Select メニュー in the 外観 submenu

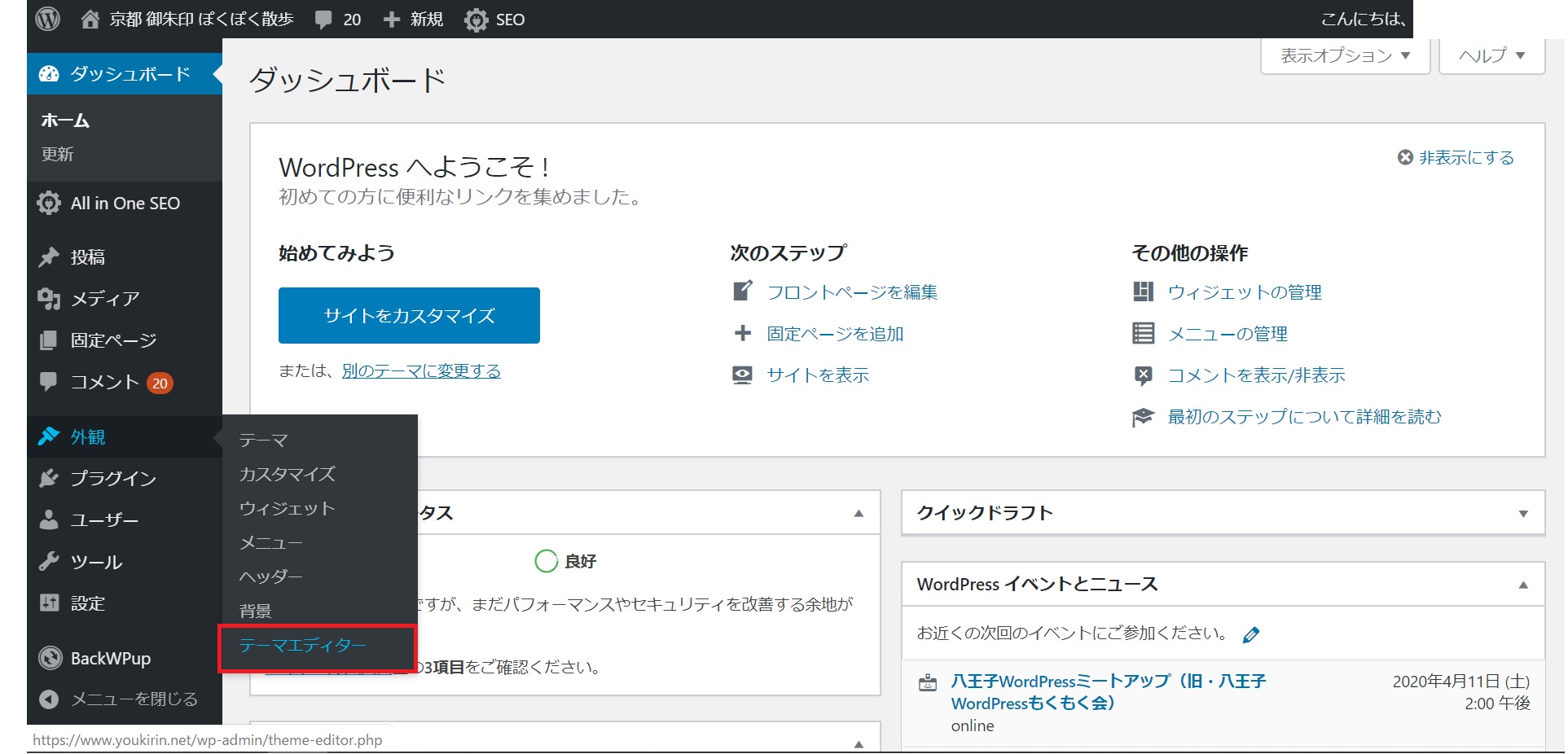270,542
